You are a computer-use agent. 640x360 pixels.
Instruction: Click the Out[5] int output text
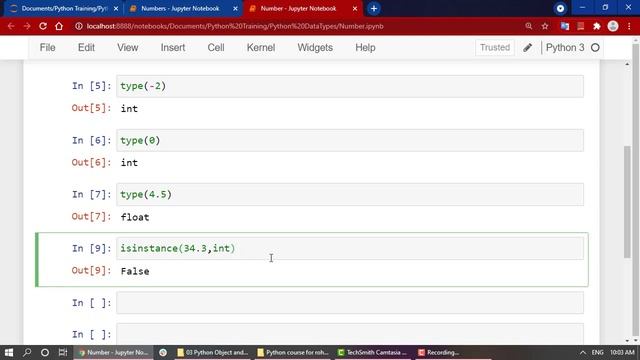coord(129,109)
